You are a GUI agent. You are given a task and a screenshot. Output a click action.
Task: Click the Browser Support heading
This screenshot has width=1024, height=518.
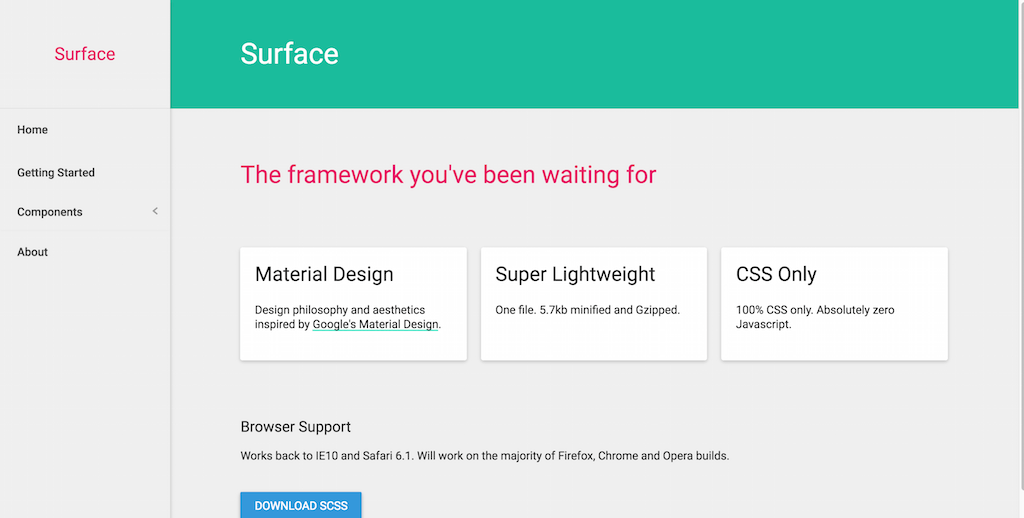tap(295, 427)
